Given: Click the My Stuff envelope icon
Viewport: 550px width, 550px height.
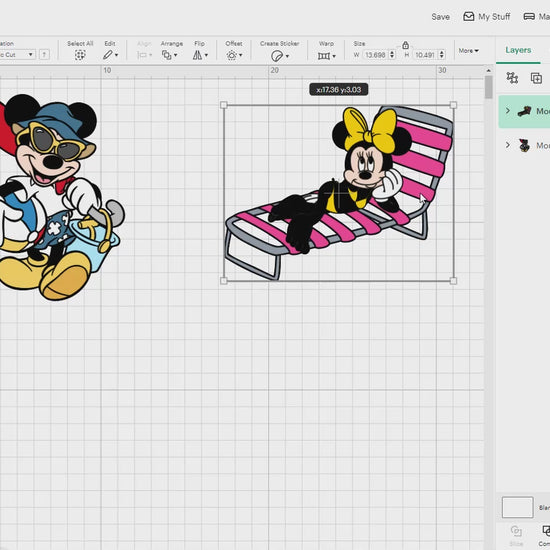Looking at the screenshot, I should pos(469,16).
